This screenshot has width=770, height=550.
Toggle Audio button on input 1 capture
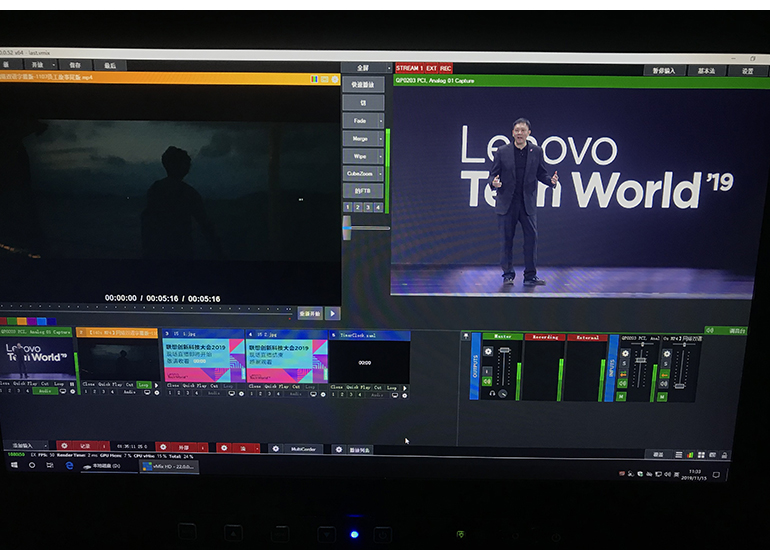(45, 391)
